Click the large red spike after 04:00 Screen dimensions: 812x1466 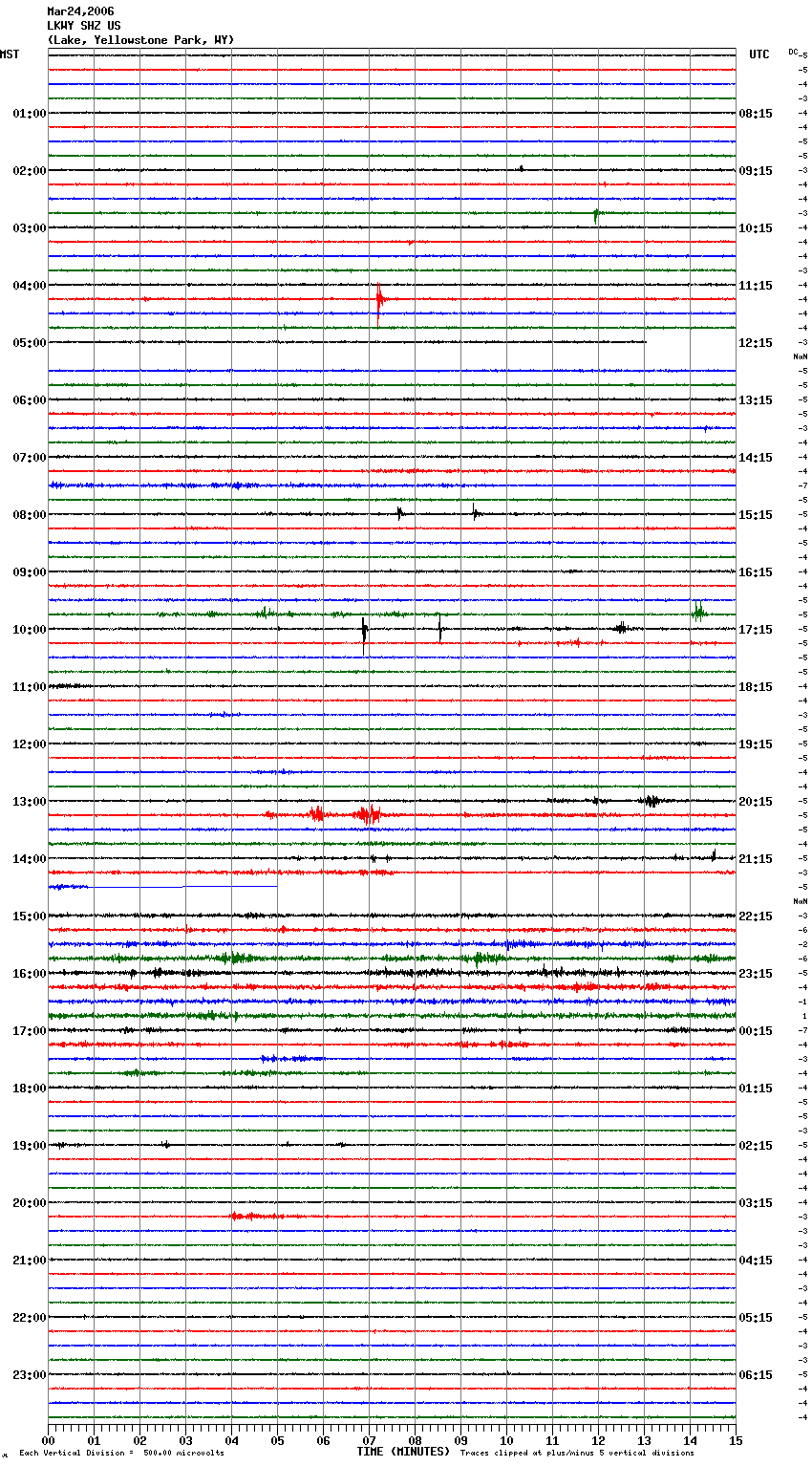379,300
